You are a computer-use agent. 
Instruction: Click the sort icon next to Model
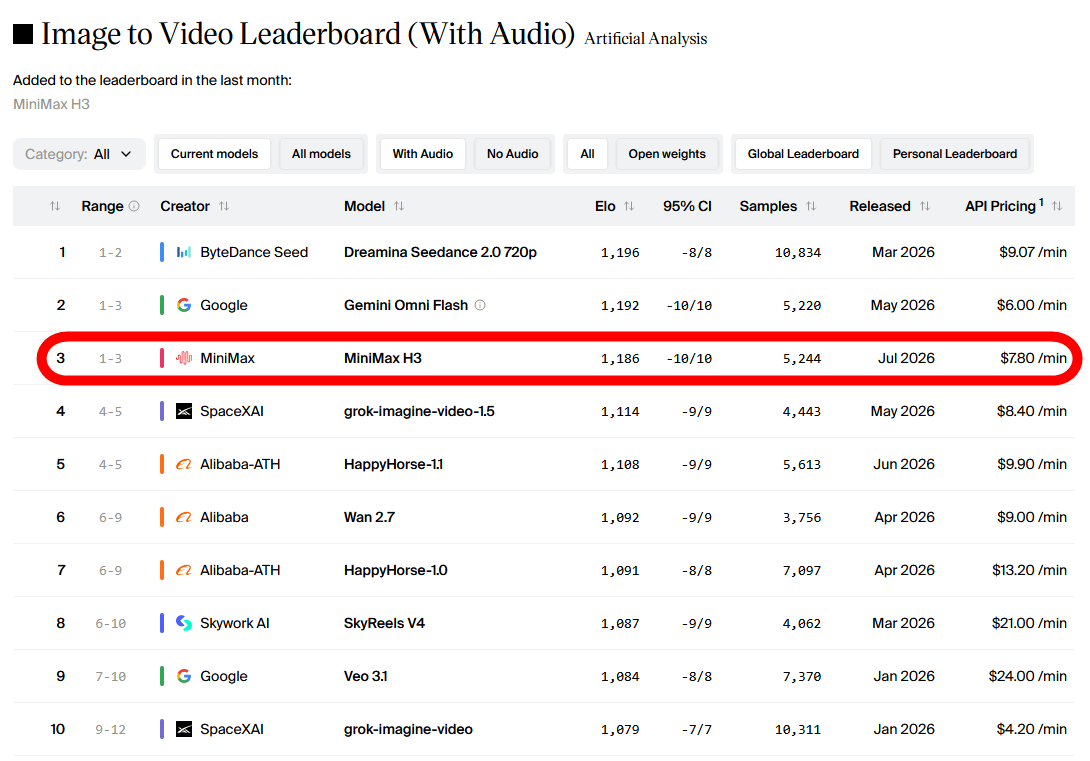click(399, 206)
